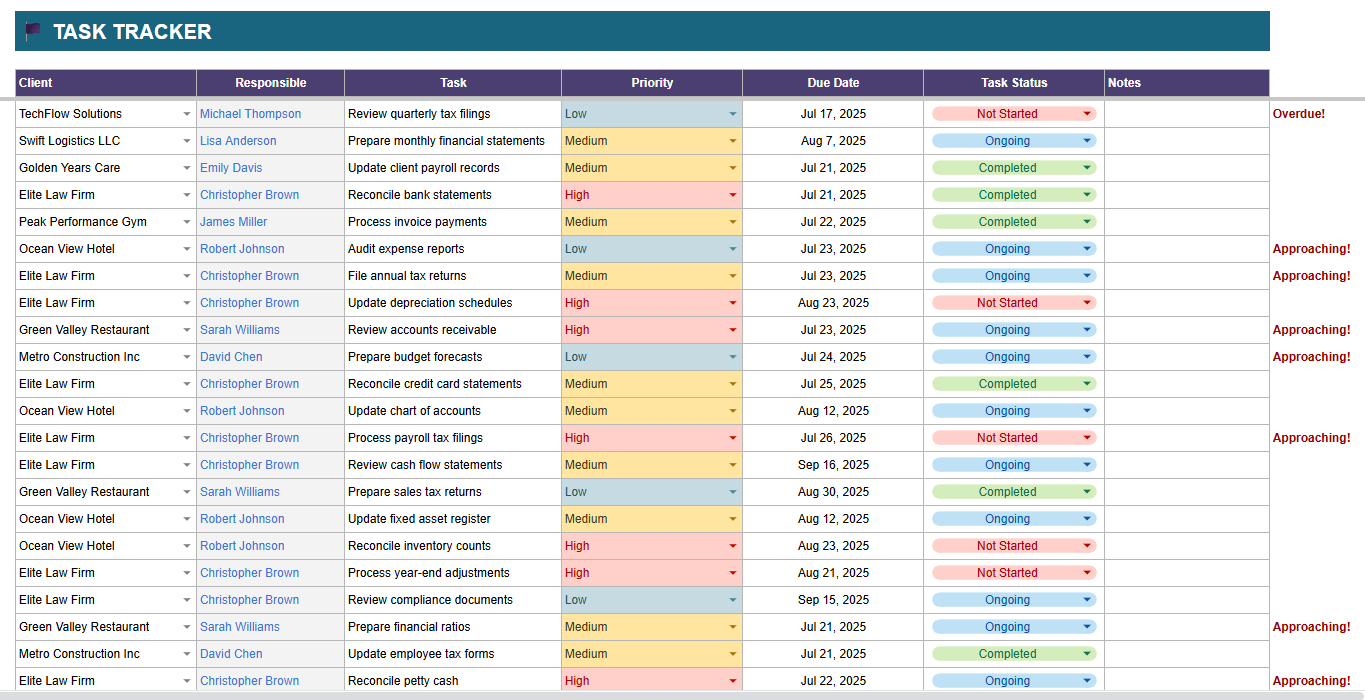The height and width of the screenshot is (700, 1365).
Task: Open the Task Status dropdown for Review quarterly tax filings
Action: click(x=1087, y=113)
